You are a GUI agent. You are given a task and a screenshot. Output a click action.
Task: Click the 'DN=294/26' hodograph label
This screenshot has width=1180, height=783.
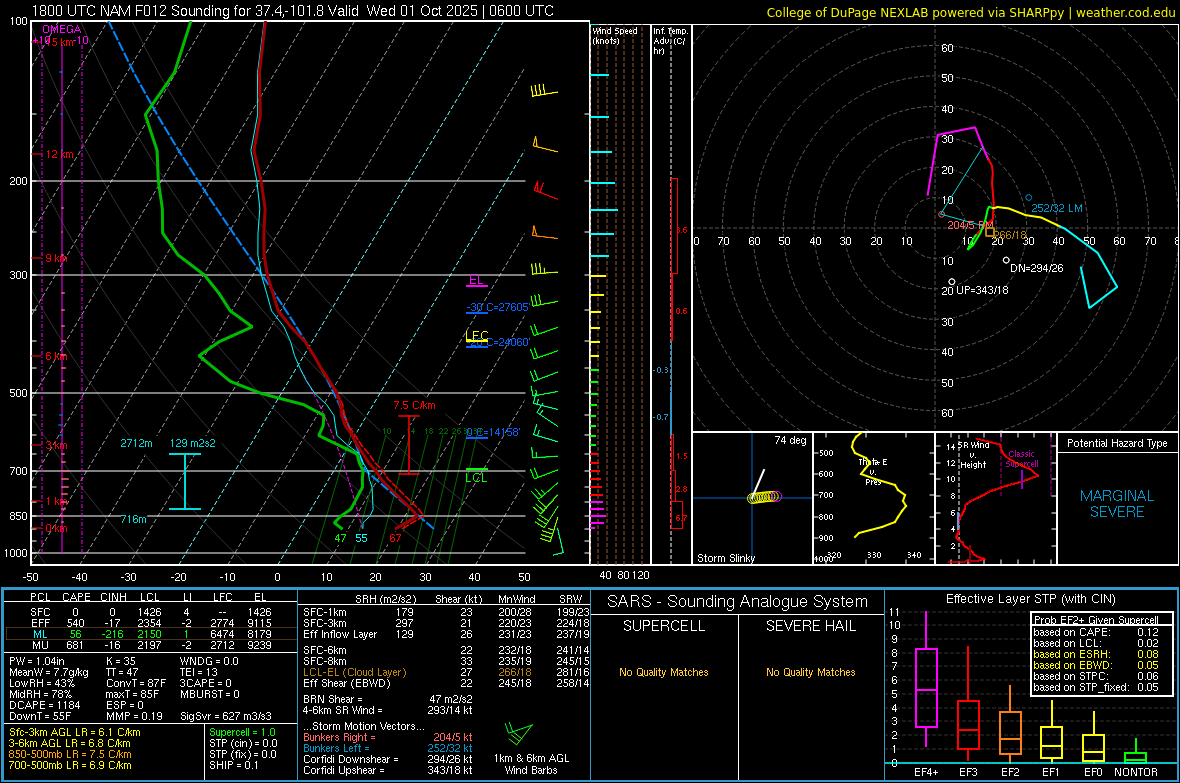(x=1036, y=268)
